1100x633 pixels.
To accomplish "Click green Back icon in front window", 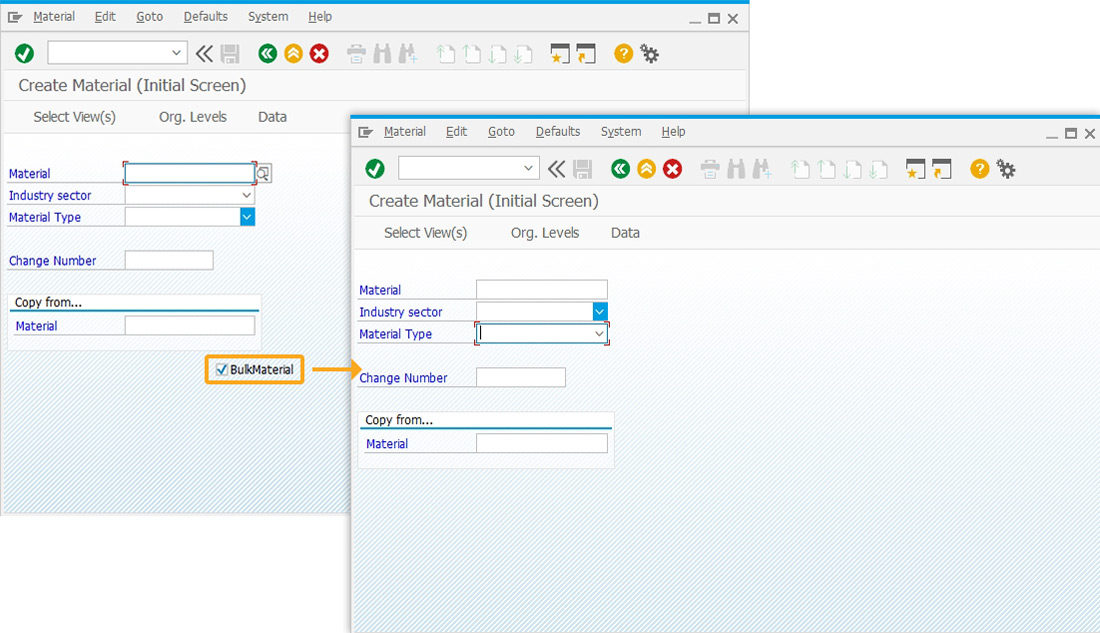I will (620, 168).
